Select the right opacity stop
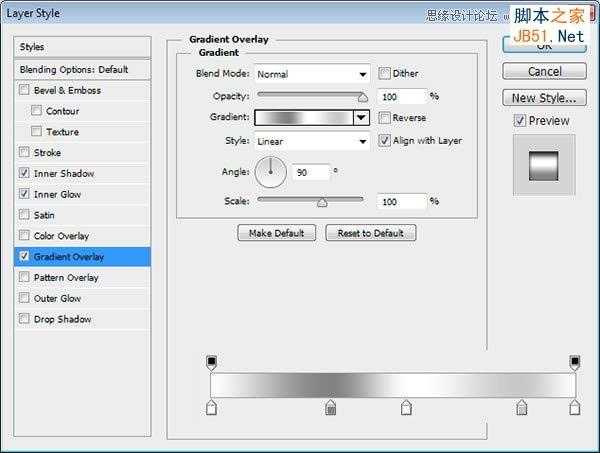 574,362
